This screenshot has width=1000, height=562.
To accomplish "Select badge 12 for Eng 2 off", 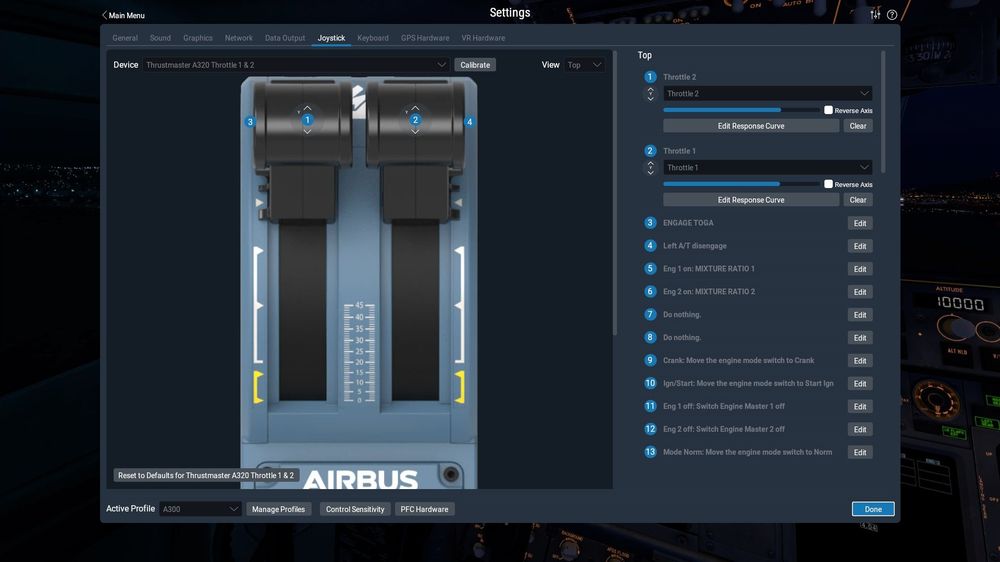I will 650,429.
